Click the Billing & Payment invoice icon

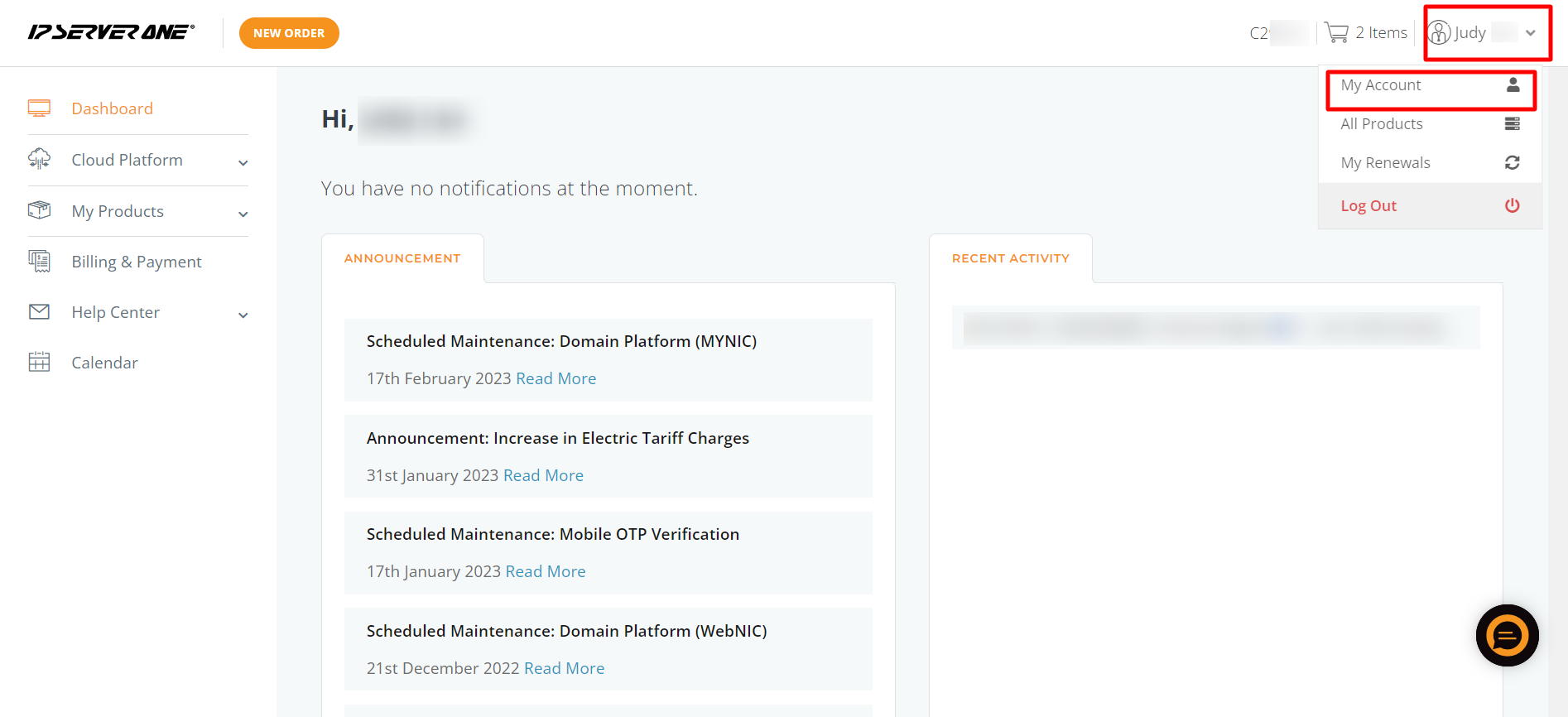point(39,261)
